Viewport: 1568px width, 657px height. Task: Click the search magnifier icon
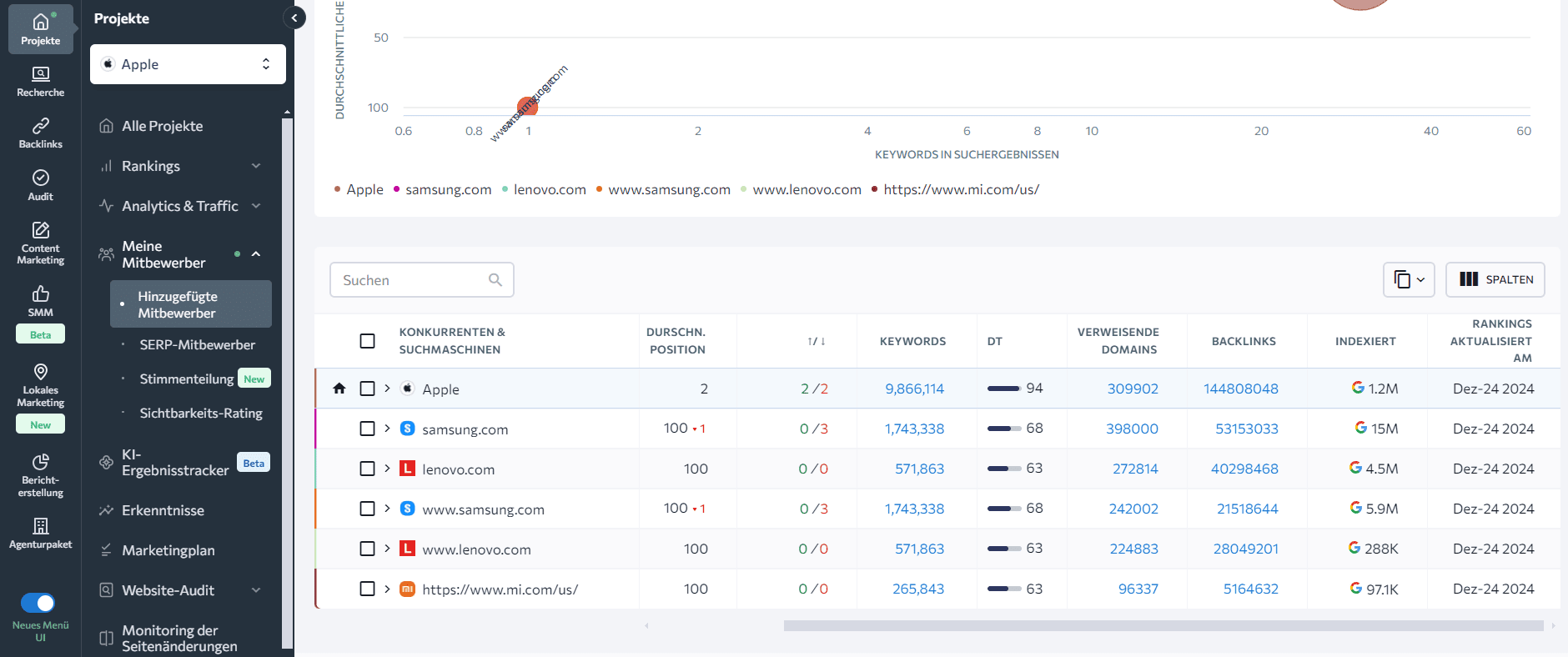[495, 280]
